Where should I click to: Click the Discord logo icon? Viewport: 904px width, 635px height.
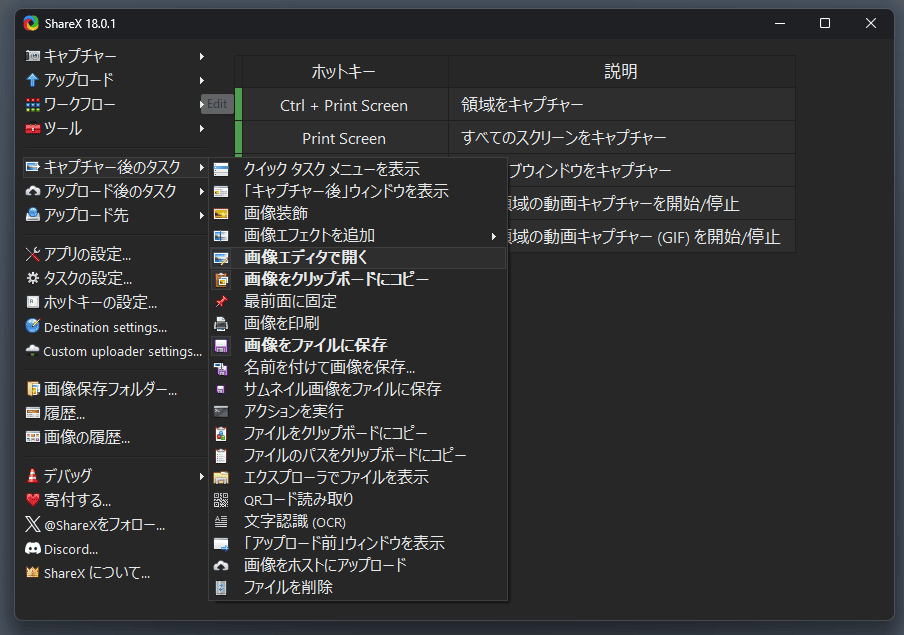tap(33, 549)
